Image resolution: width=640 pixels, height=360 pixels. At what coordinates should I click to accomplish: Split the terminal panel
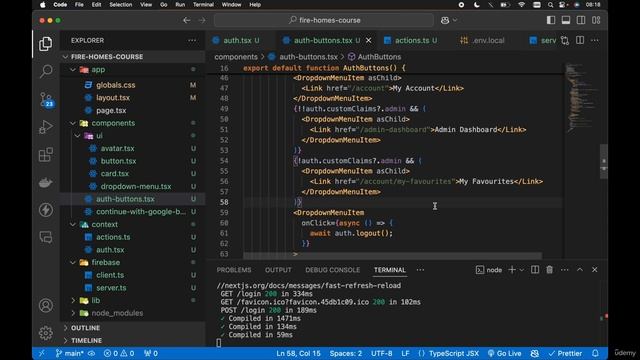click(535, 270)
